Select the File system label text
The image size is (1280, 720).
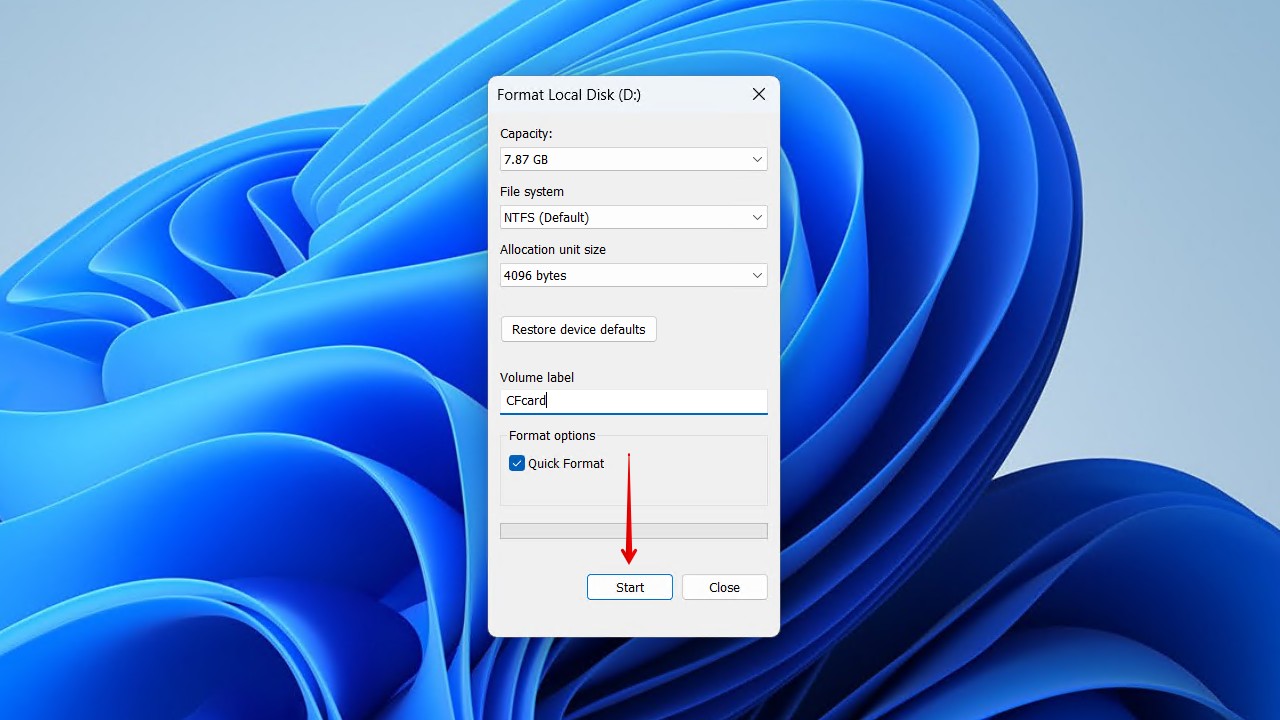[x=532, y=191]
